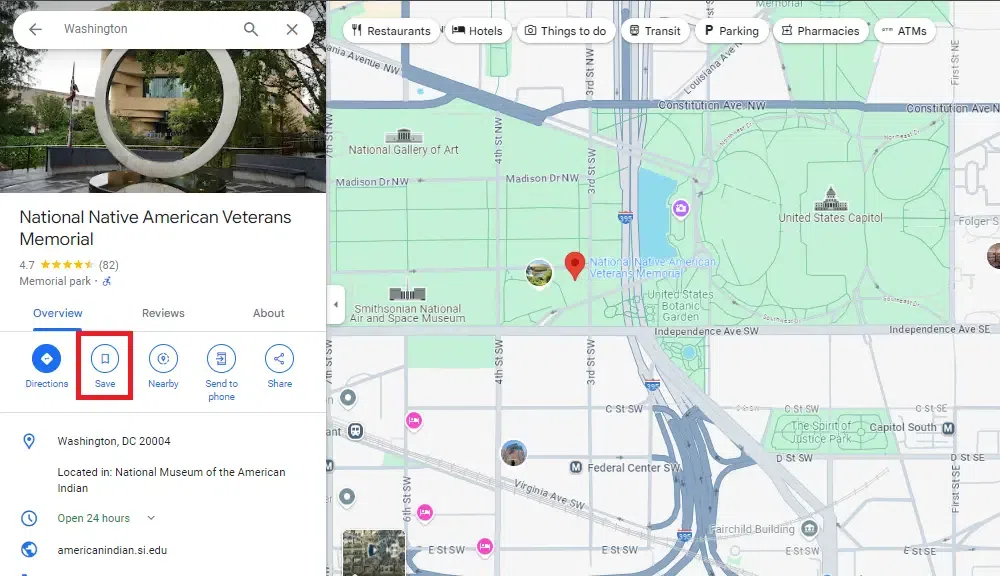
Task: Show ATMs on the map
Action: (904, 31)
